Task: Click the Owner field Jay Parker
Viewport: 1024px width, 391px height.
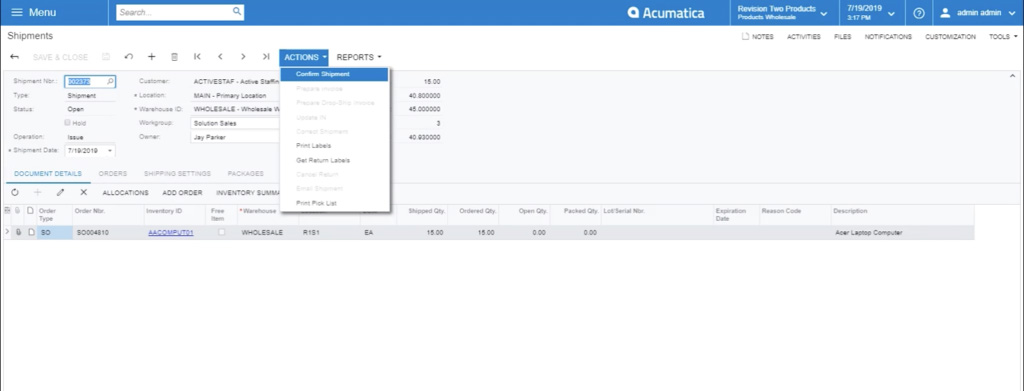Action: tap(236, 137)
